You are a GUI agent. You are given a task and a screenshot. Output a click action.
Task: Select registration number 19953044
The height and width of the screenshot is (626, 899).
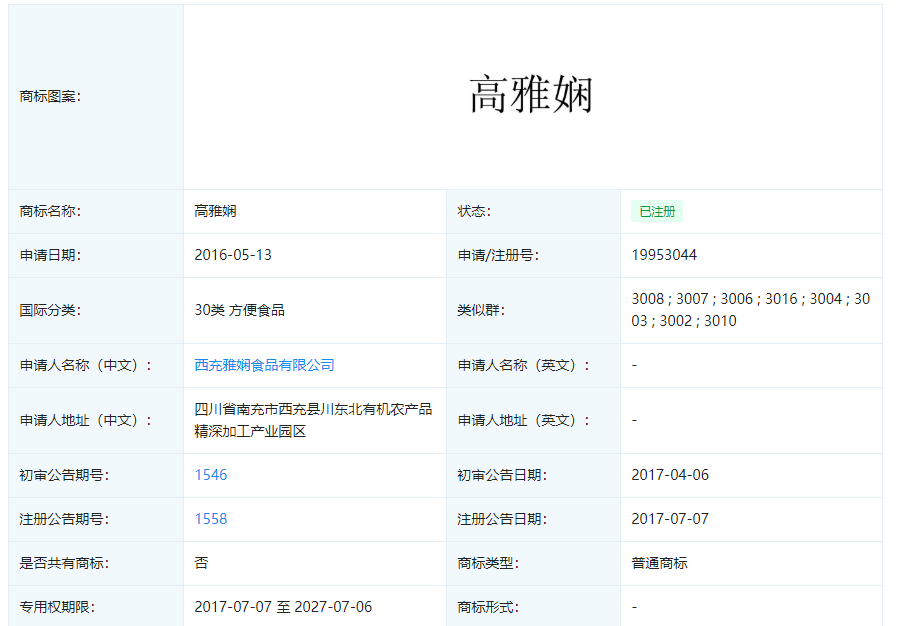pos(664,255)
